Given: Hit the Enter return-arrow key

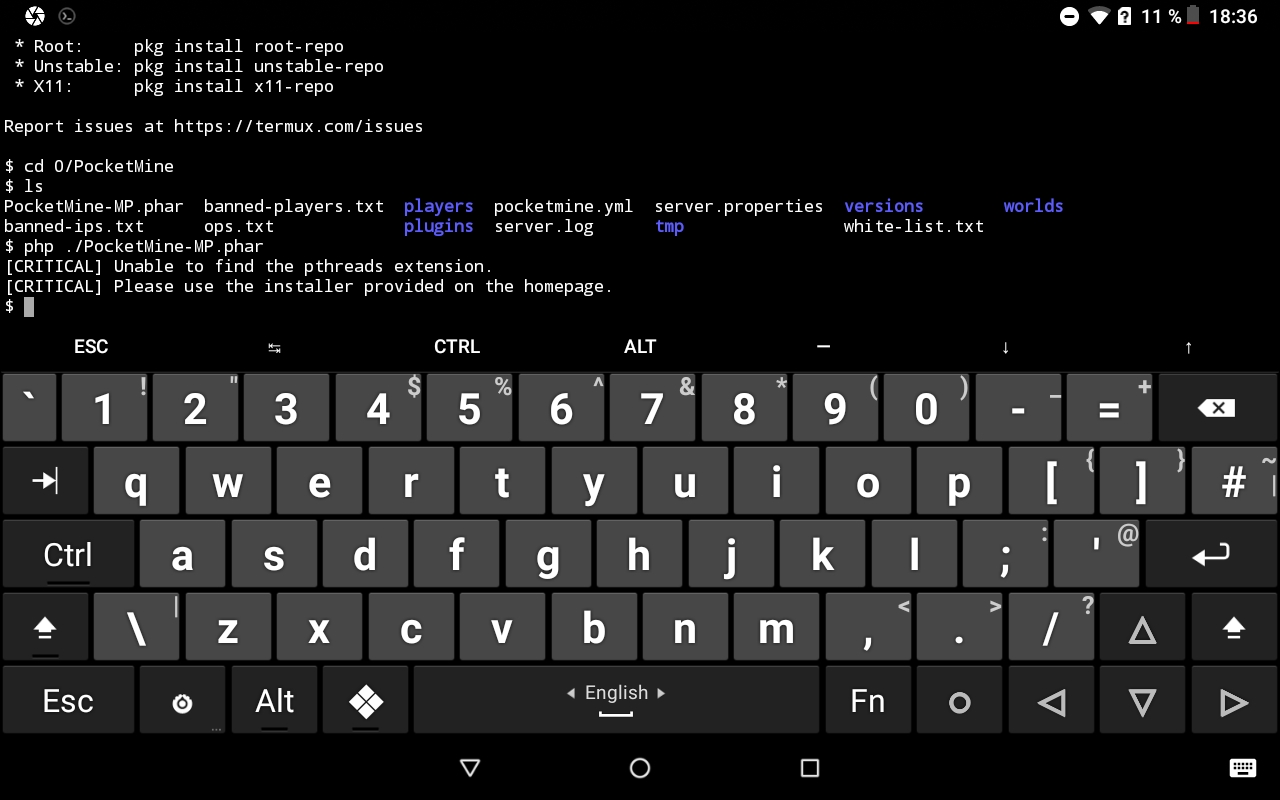Looking at the screenshot, I should coord(1211,554).
